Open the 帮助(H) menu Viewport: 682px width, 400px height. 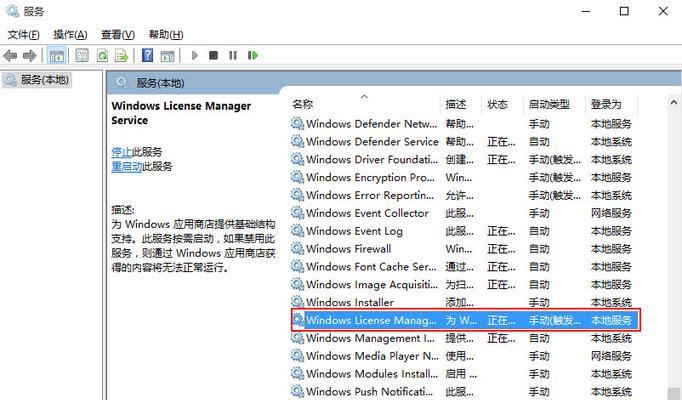pos(166,34)
